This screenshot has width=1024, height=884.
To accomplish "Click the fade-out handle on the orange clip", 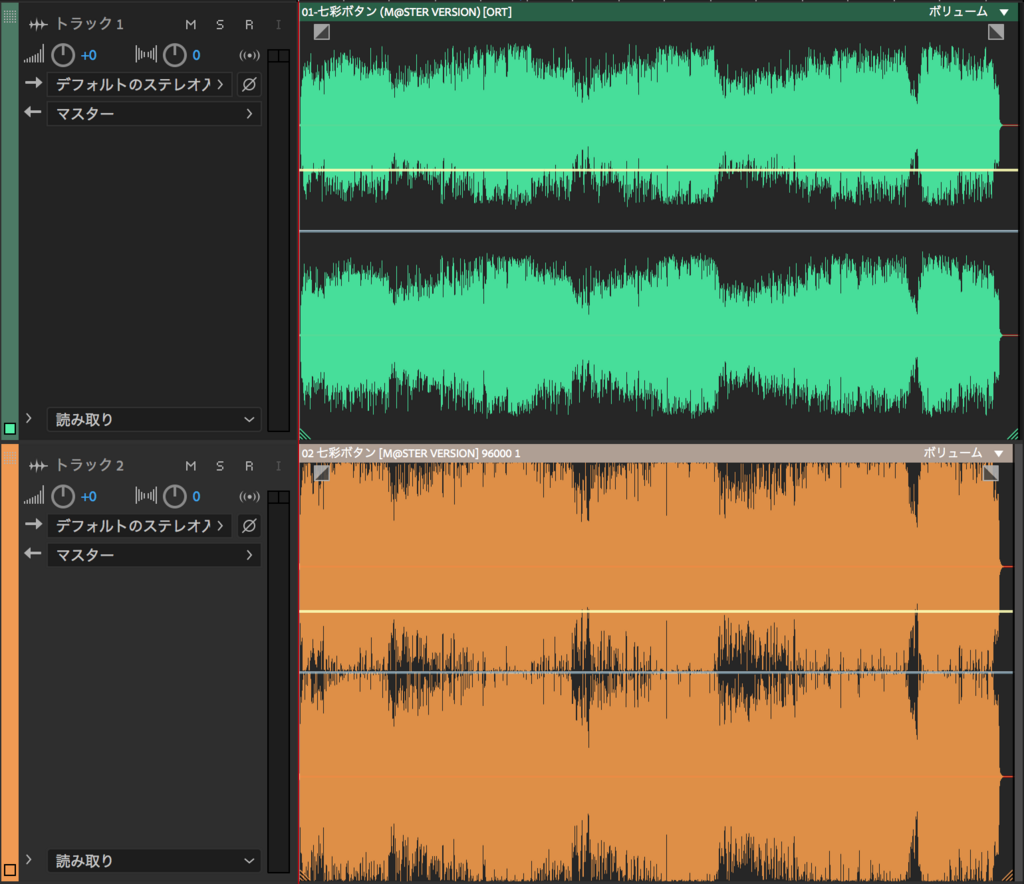I will pos(991,473).
